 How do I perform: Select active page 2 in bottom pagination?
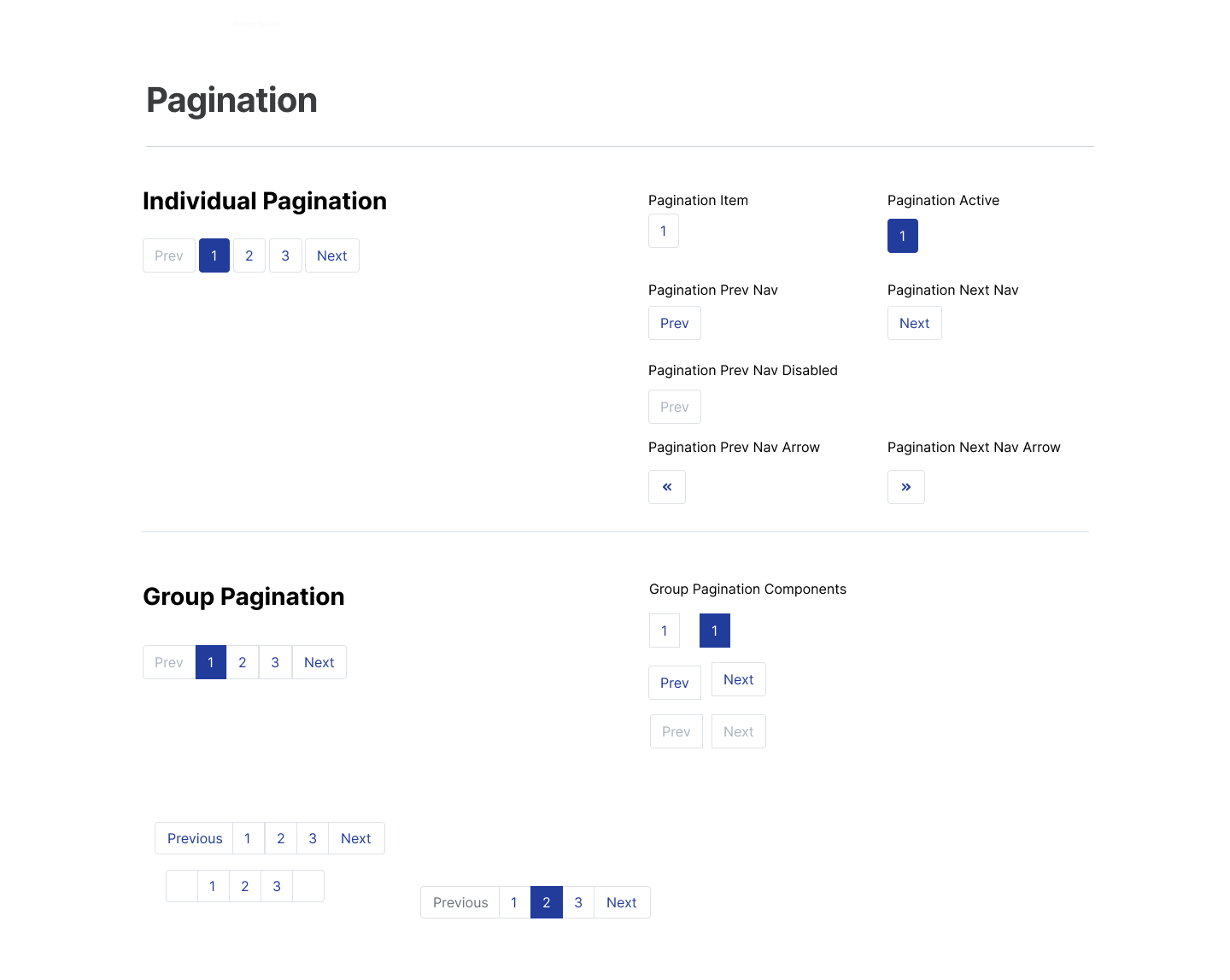coord(547,902)
